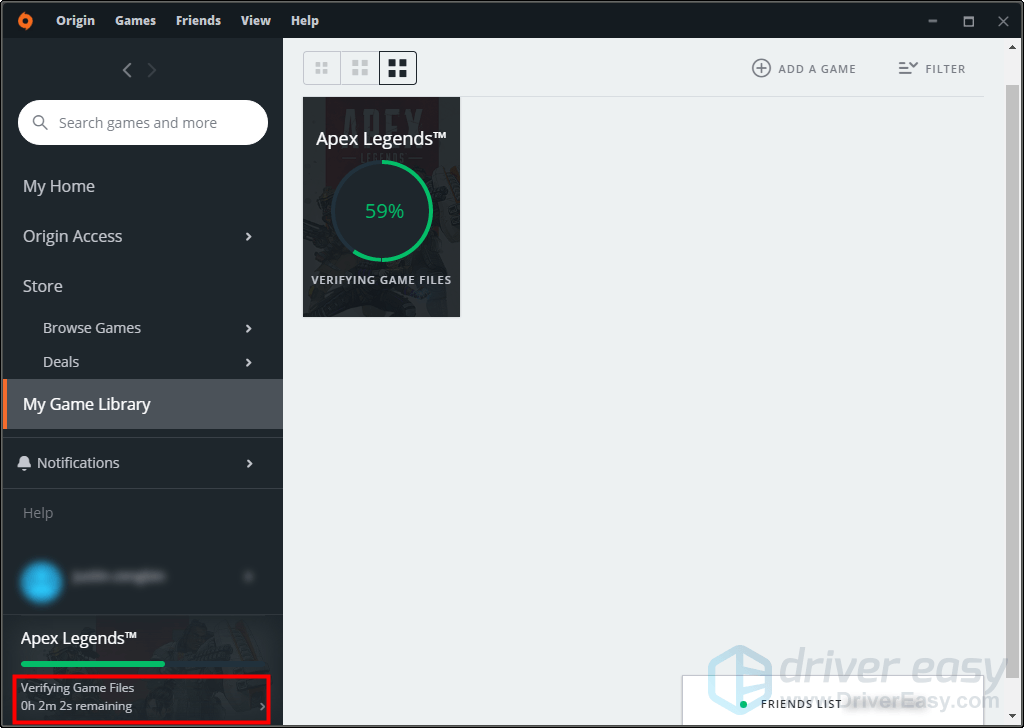This screenshot has height=728, width=1024.
Task: Open My Game Library
Action: point(86,404)
